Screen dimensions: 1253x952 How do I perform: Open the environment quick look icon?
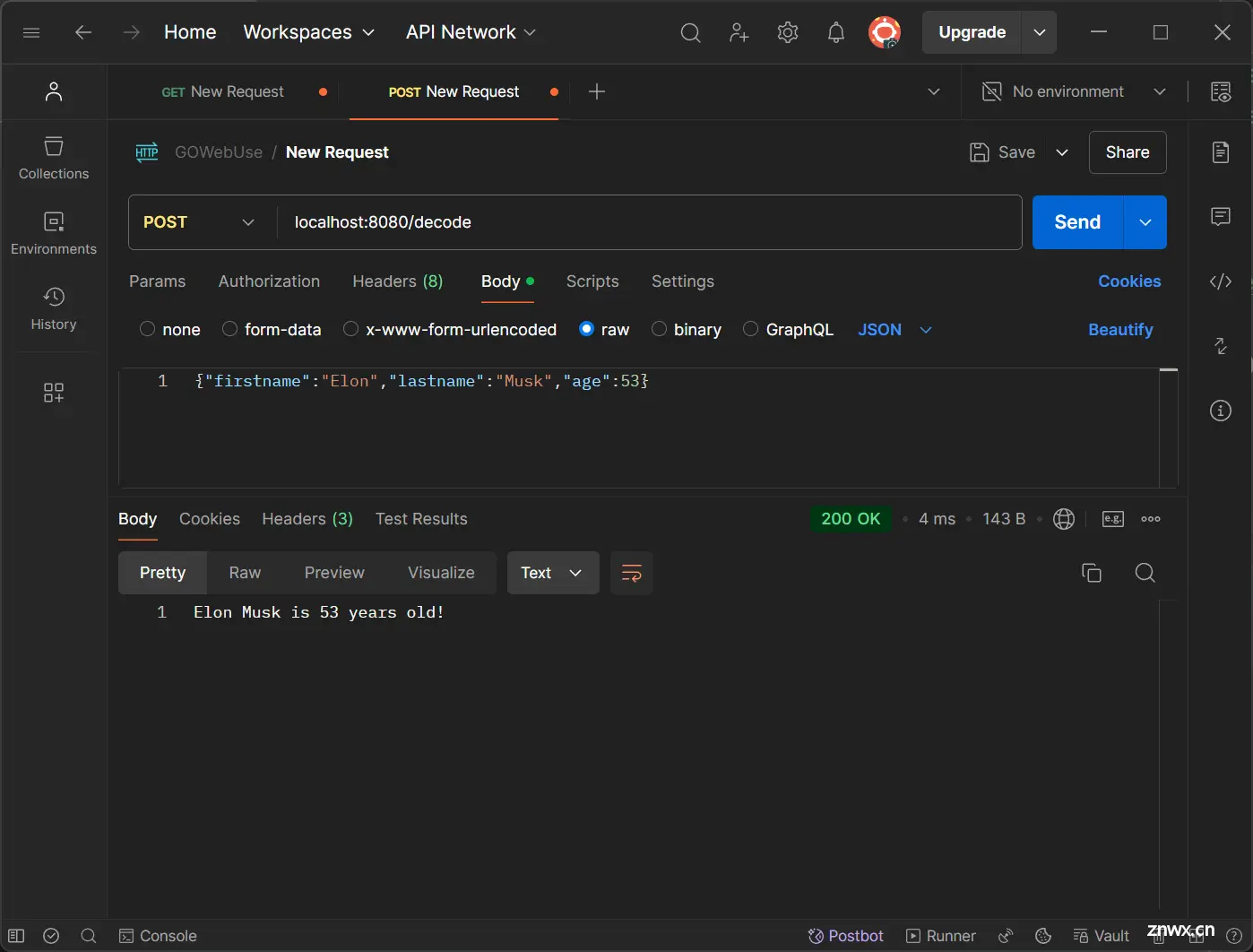click(x=1221, y=91)
